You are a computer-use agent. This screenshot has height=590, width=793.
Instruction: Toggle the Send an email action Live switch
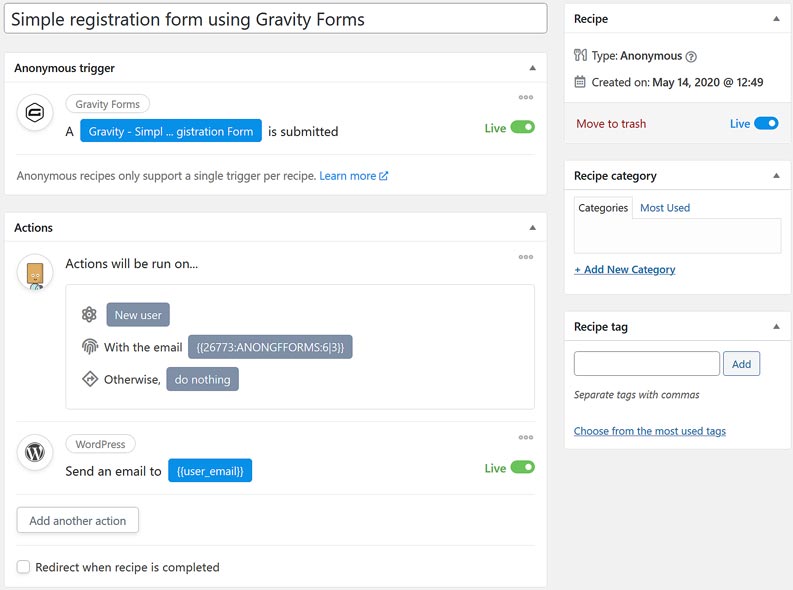[x=522, y=467]
